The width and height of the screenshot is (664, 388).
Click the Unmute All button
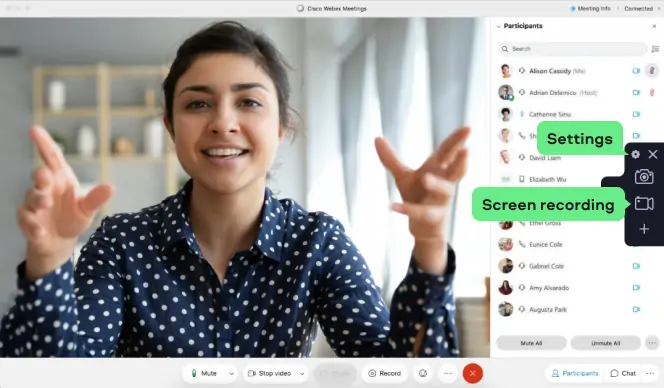[606, 343]
